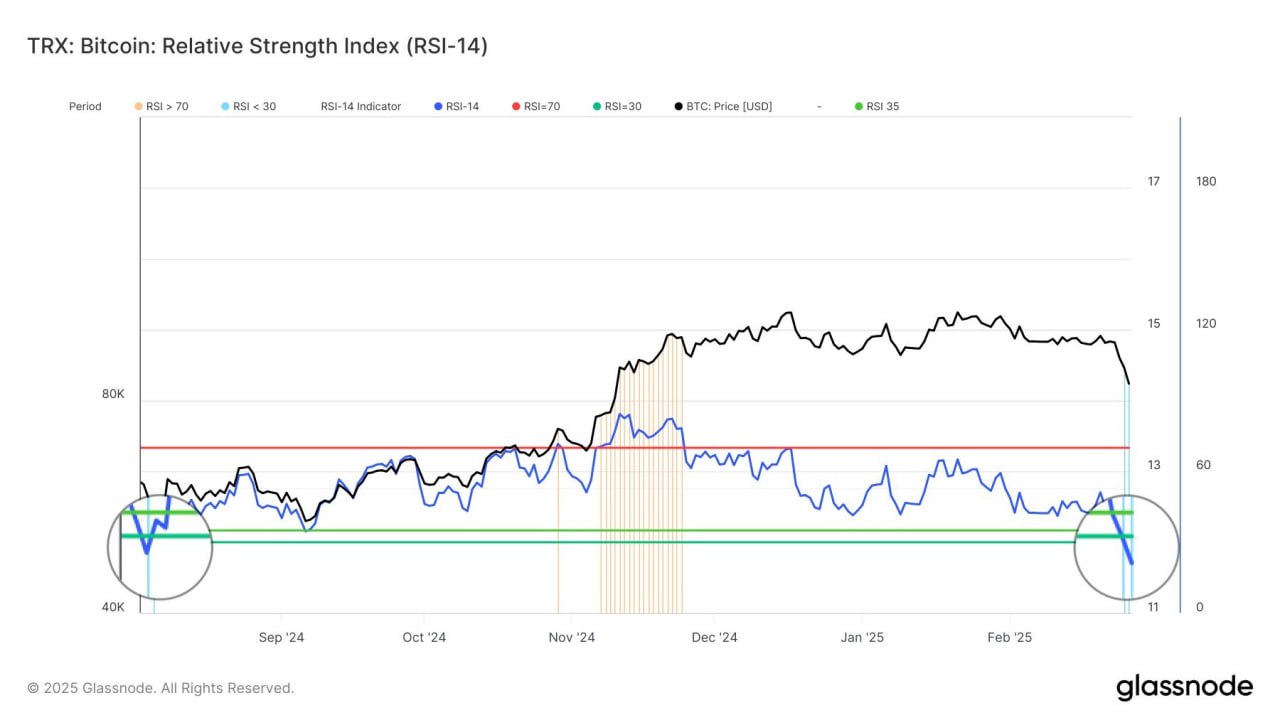The width and height of the screenshot is (1280, 720).
Task: Toggle the RSI > 70 legend entry
Action: click(x=161, y=106)
